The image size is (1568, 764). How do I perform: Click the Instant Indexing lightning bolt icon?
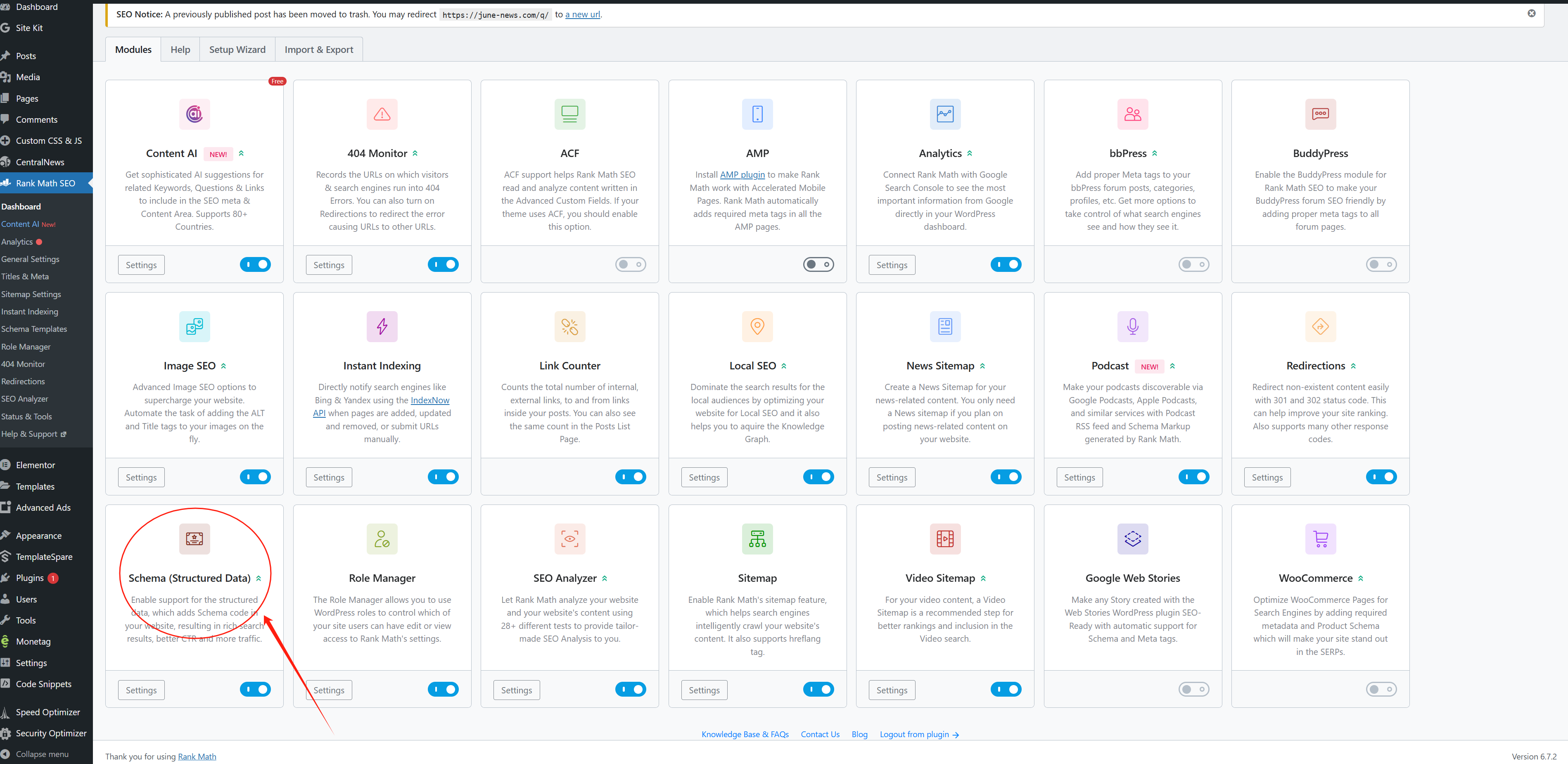point(382,326)
